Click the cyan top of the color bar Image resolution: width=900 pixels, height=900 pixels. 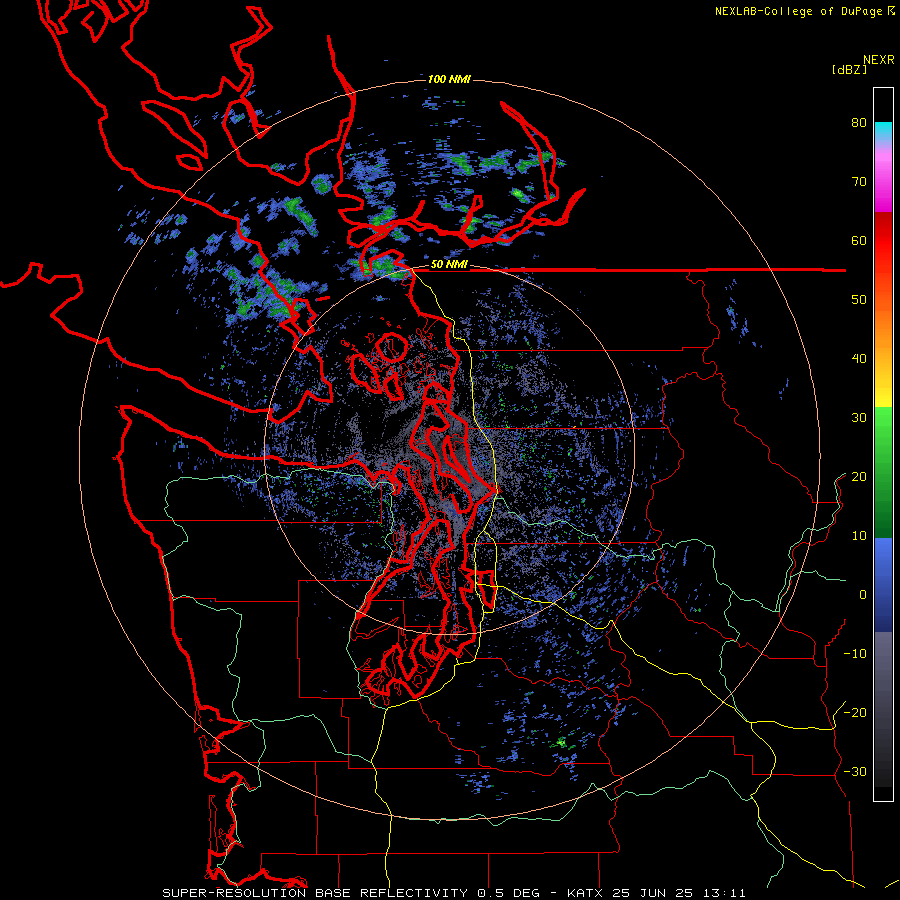883,129
